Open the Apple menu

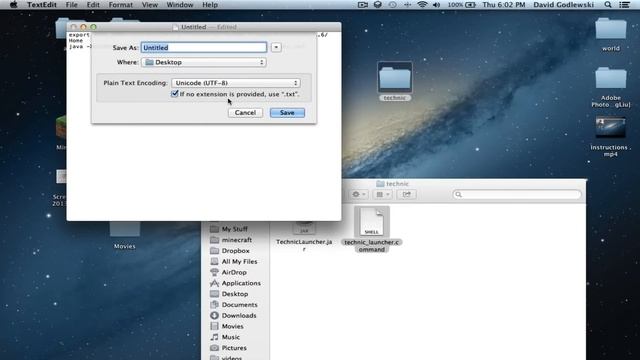tap(13, 5)
